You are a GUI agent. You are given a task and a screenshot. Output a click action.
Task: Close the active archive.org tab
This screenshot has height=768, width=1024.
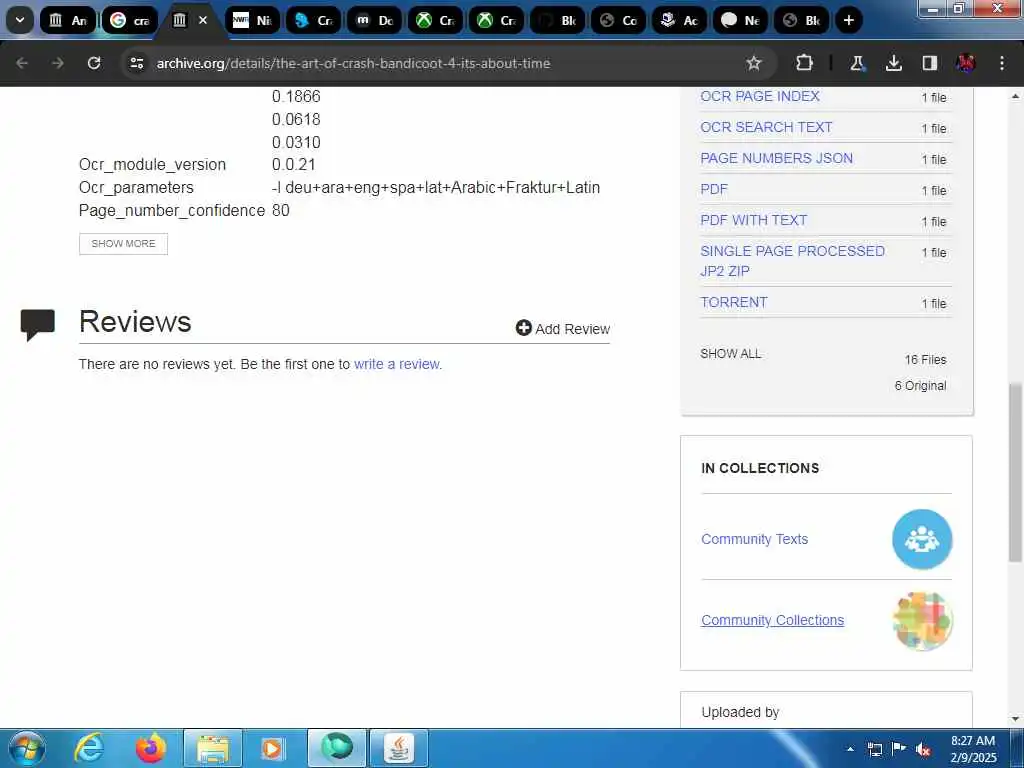tap(203, 20)
